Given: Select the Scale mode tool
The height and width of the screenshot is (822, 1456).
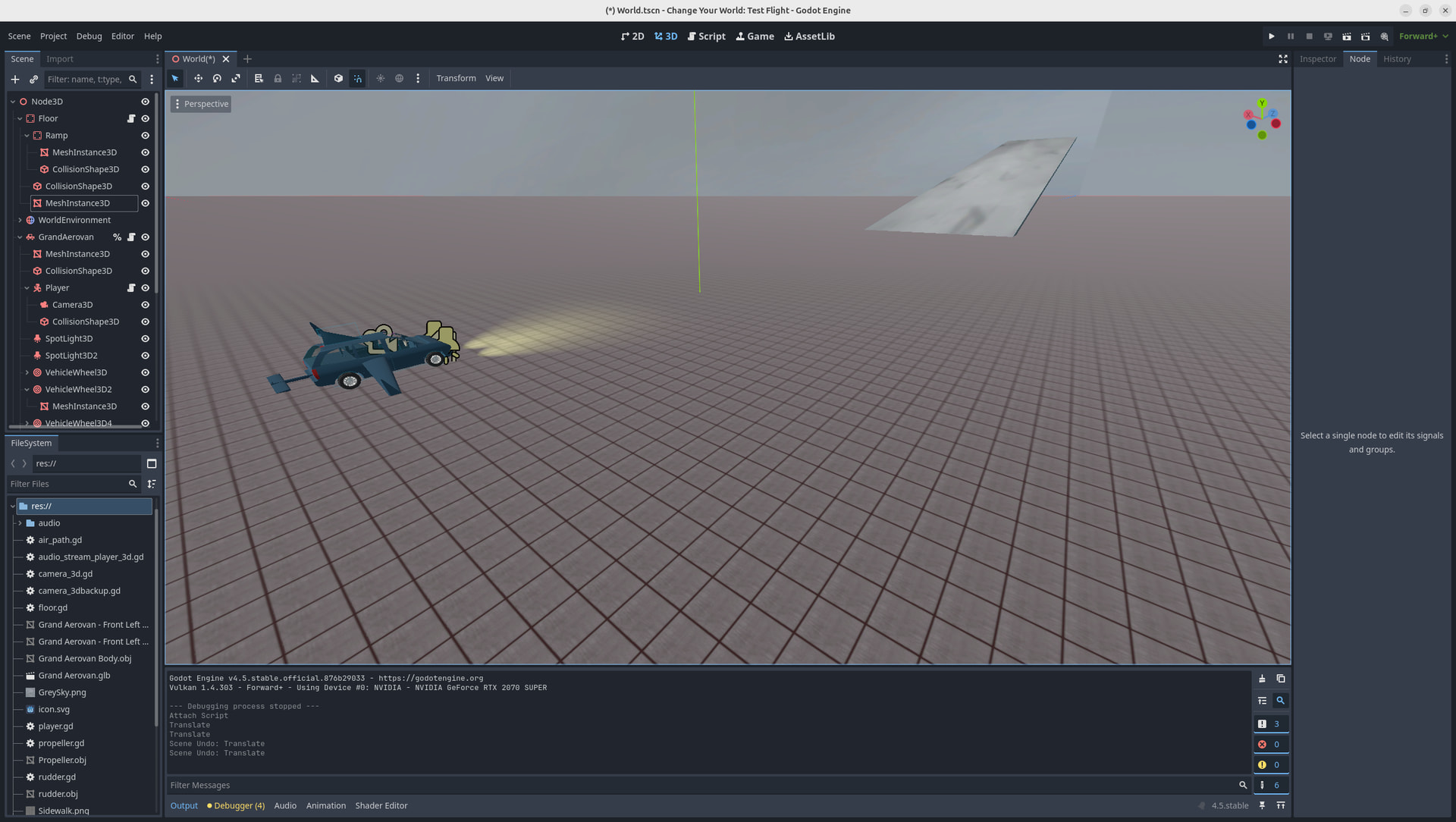Looking at the screenshot, I should (x=236, y=78).
